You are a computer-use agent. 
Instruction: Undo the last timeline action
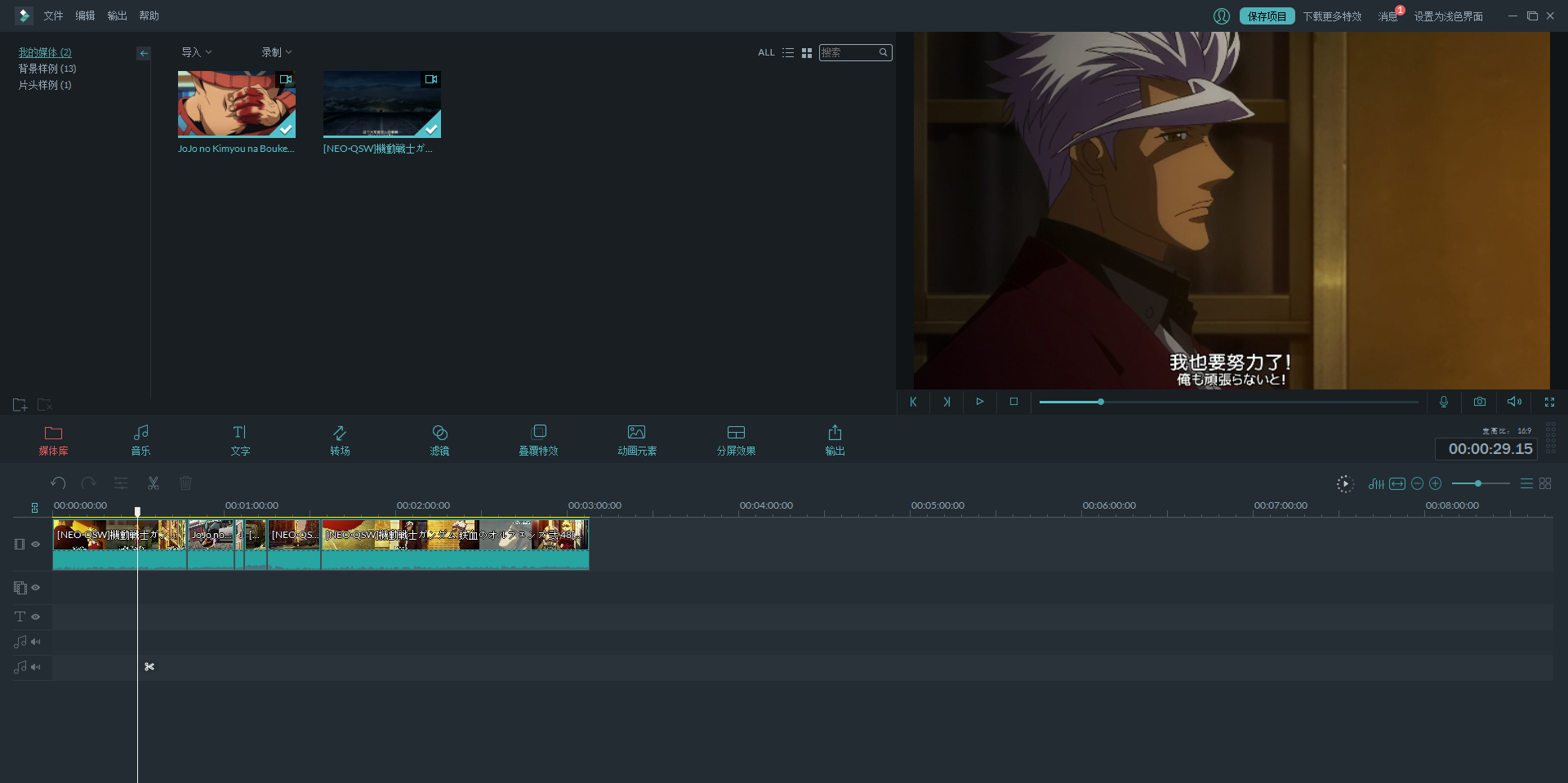pyautogui.click(x=58, y=483)
